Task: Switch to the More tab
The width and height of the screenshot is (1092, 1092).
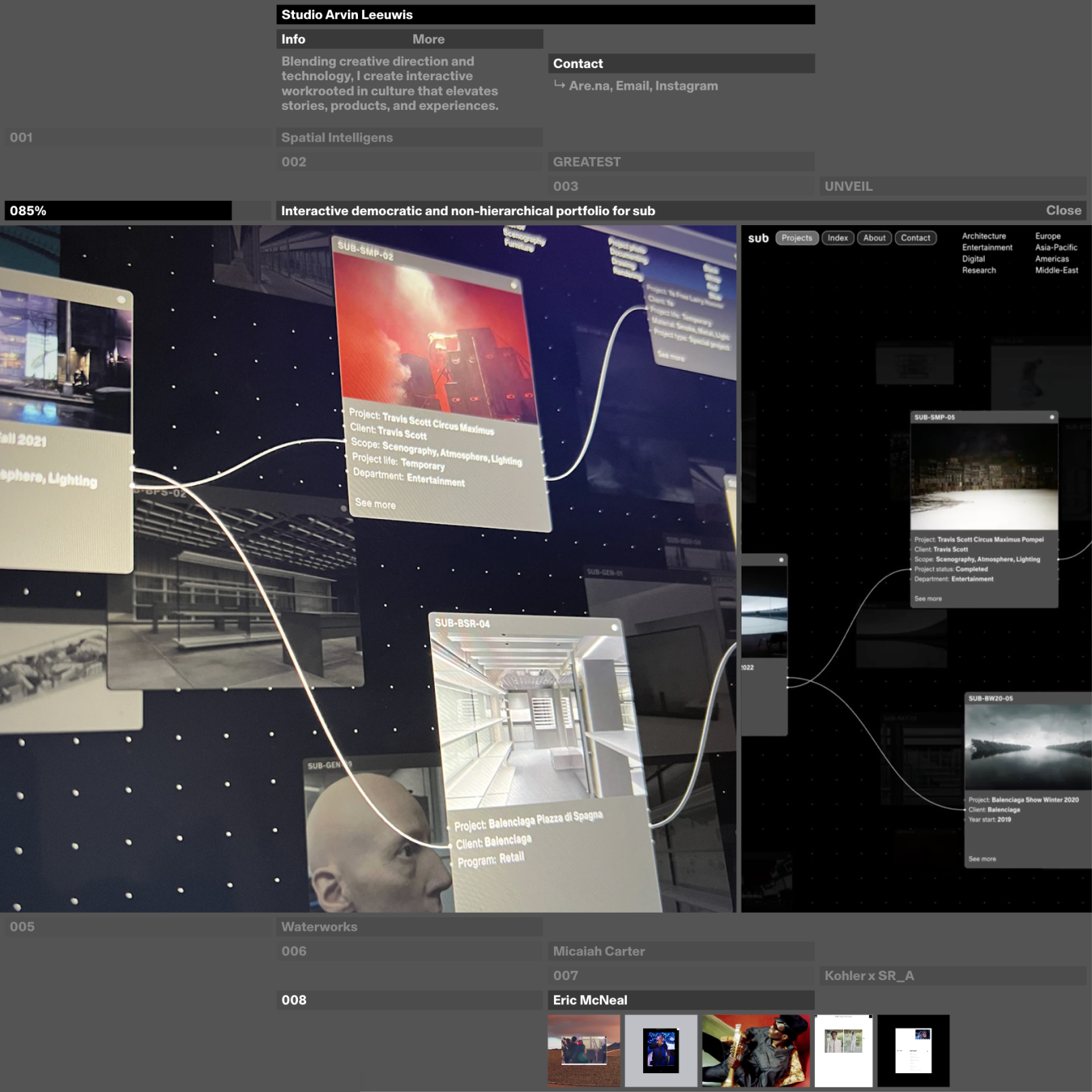Action: (428, 39)
